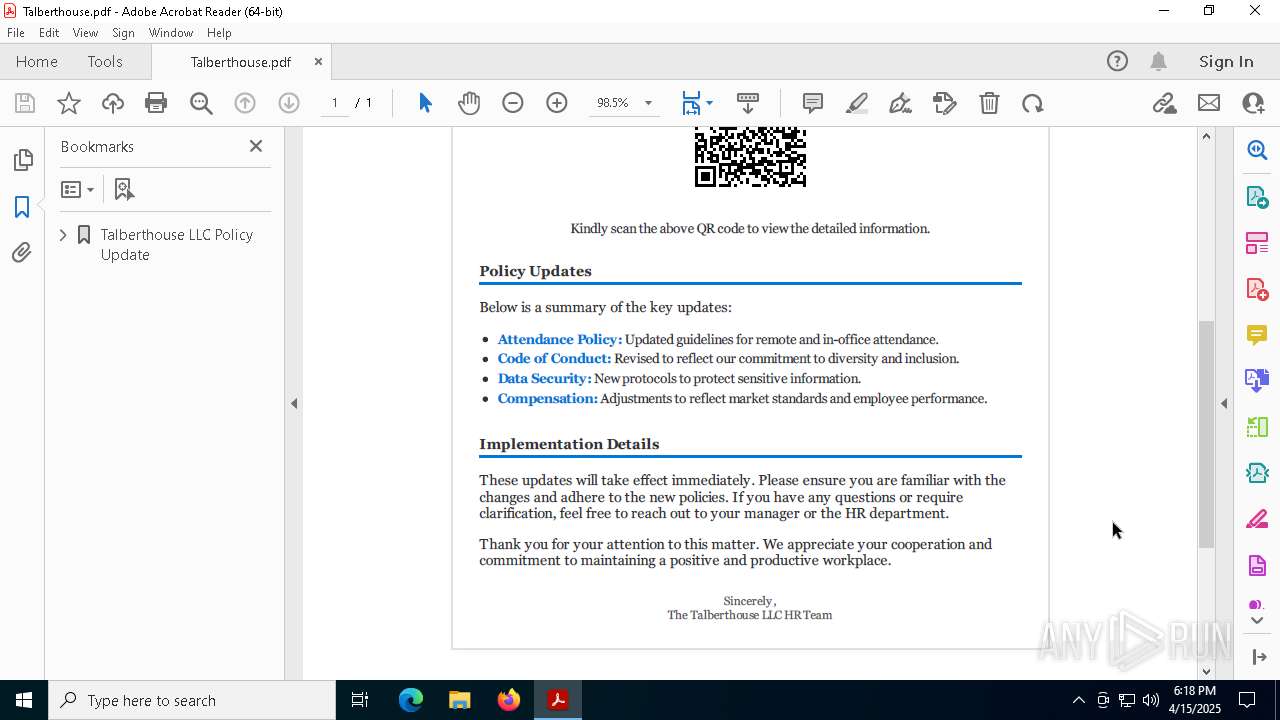This screenshot has height=720, width=1280.
Task: Click the scrolling mode icon
Action: tap(748, 103)
